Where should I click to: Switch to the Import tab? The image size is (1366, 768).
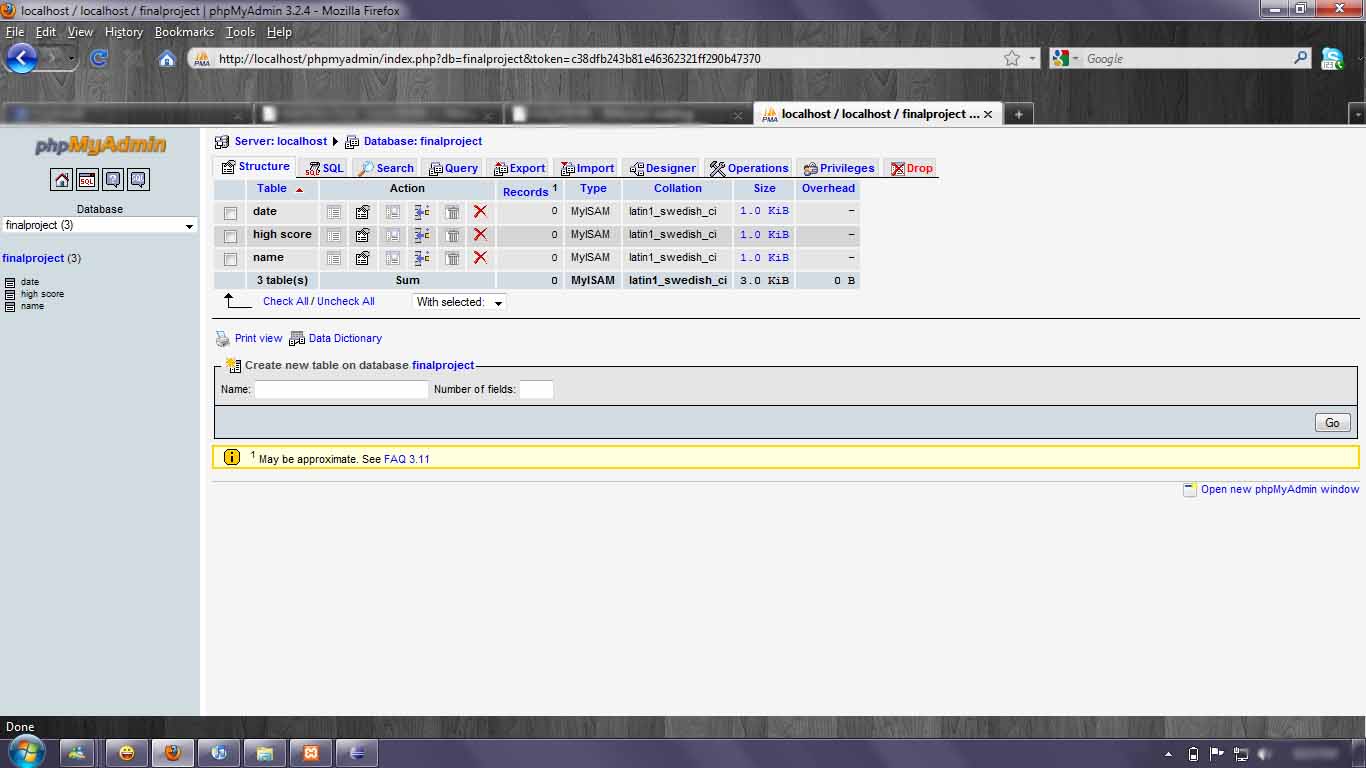[586, 168]
